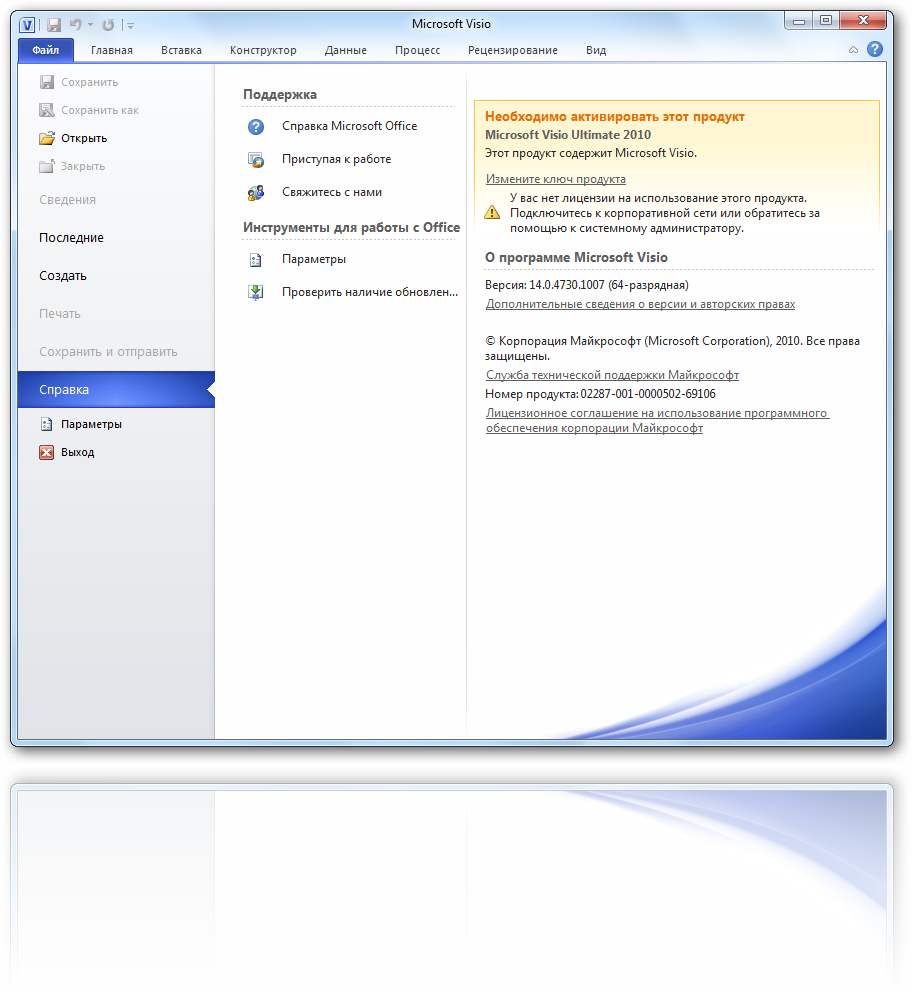Switch to the Главная ribbon tab
912x994 pixels.
tap(112, 50)
